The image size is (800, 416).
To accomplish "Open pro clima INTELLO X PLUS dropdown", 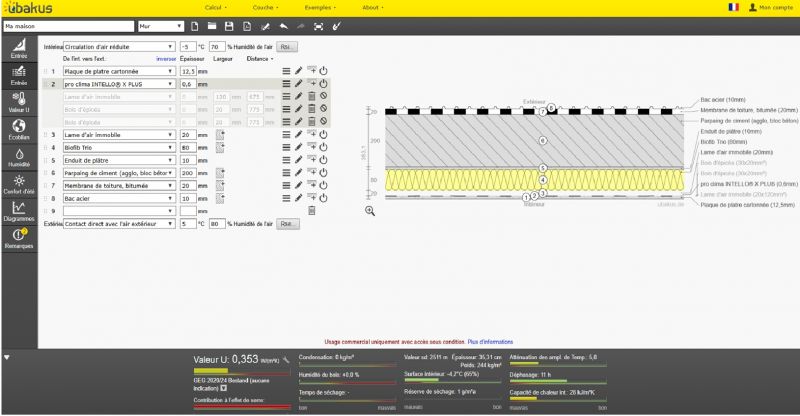I will pyautogui.click(x=119, y=84).
